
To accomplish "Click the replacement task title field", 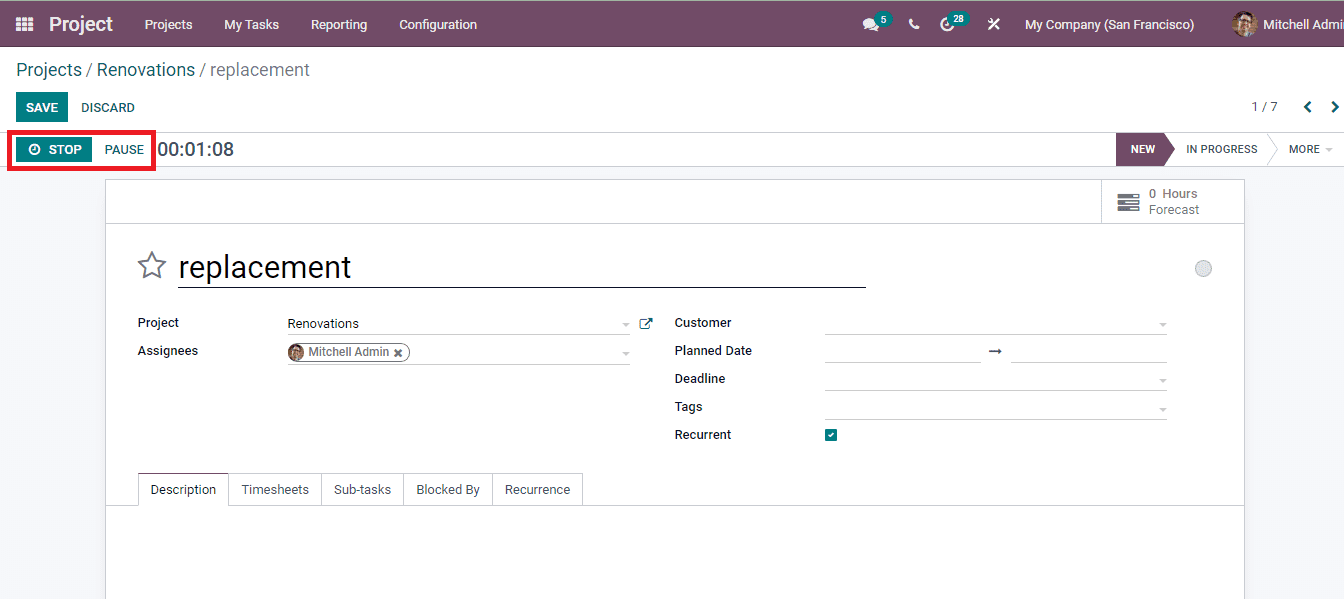I will 400,268.
